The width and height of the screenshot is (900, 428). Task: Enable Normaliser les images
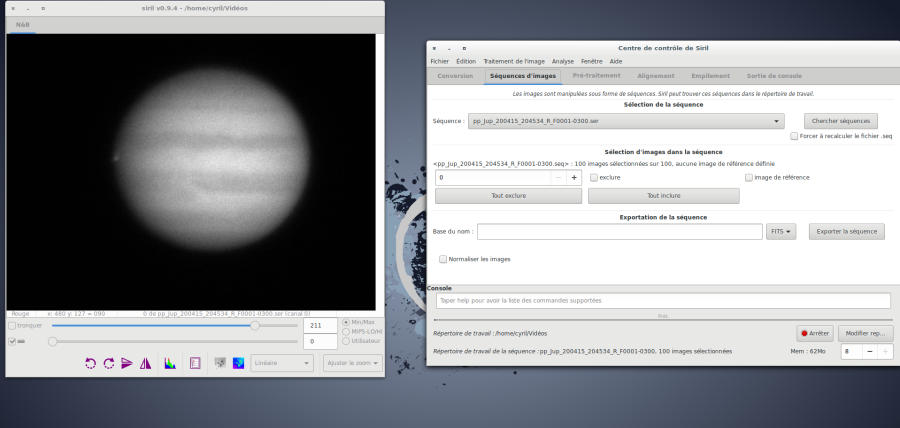click(x=443, y=259)
